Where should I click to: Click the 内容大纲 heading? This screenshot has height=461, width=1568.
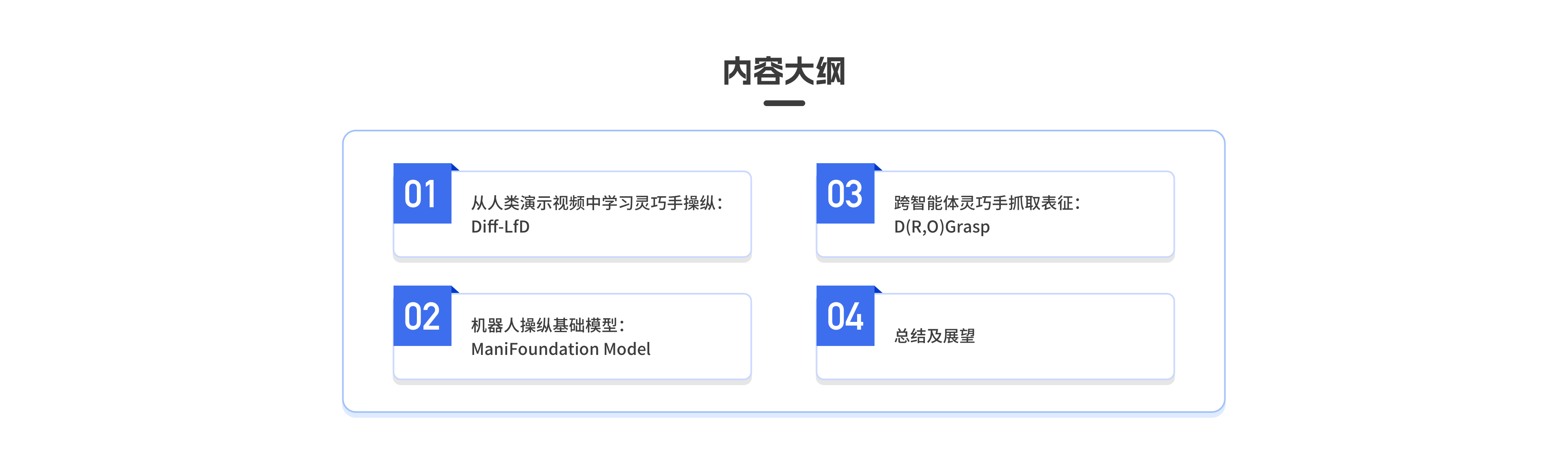784,71
